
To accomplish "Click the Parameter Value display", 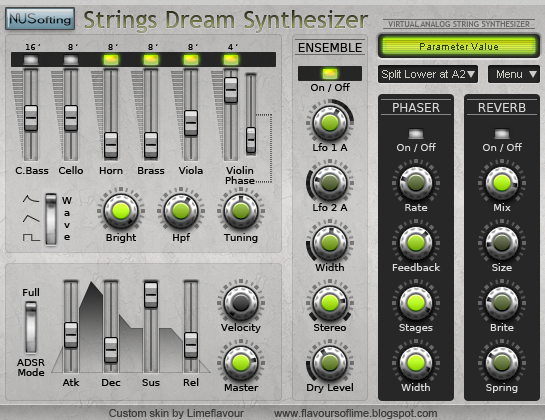I will (x=458, y=46).
